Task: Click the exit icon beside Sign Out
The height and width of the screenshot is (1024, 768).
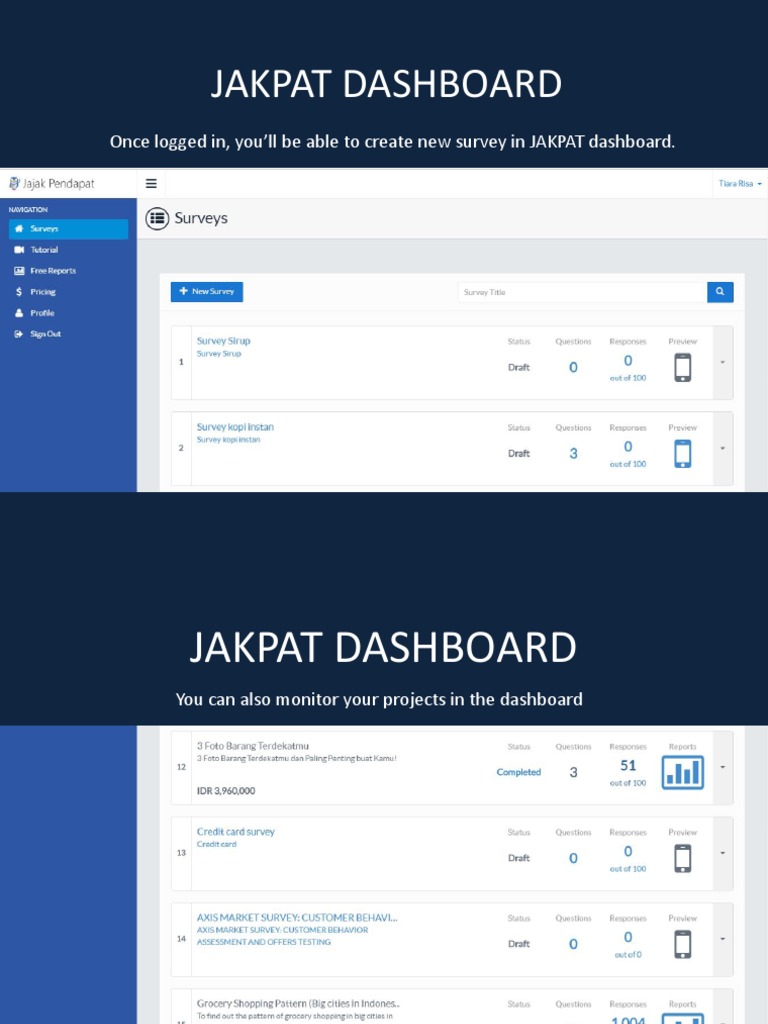Action: pos(18,334)
